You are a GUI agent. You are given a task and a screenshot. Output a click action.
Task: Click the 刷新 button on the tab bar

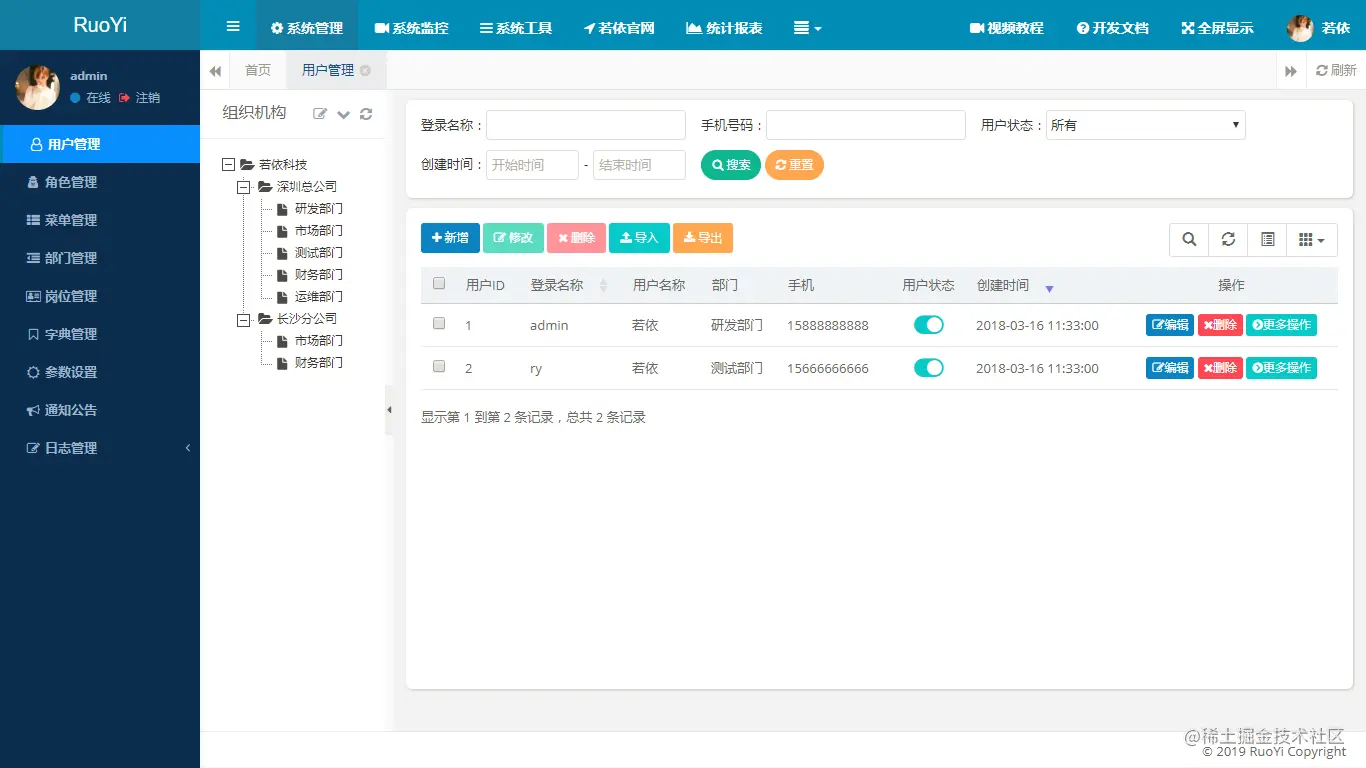coord(1336,70)
